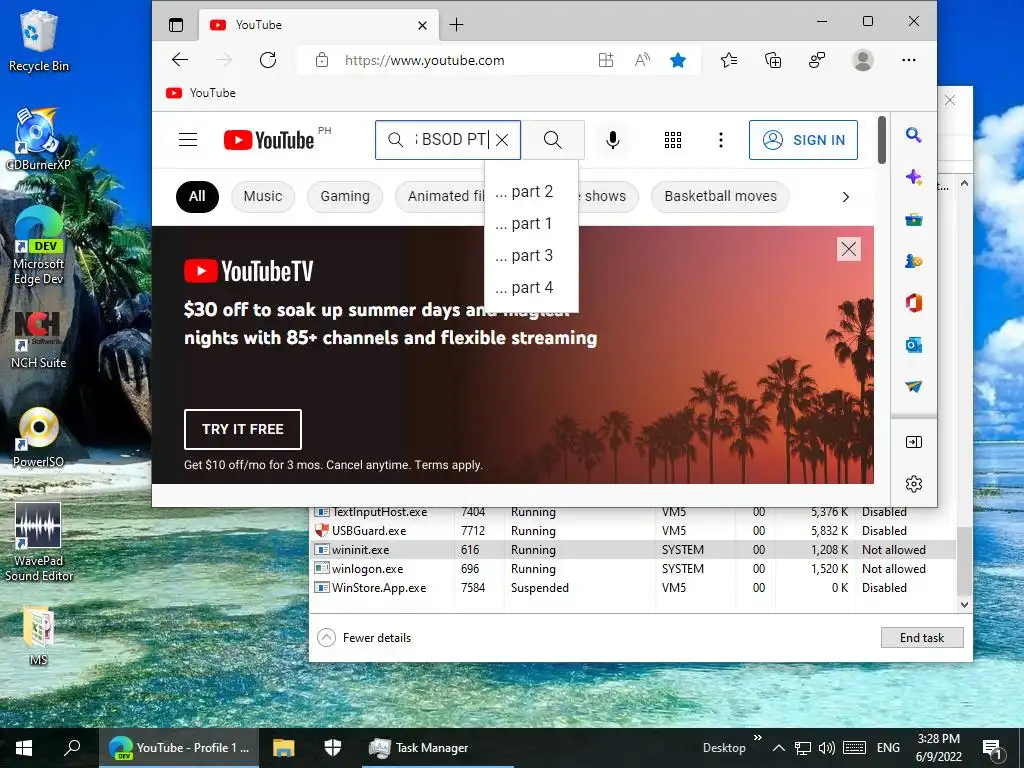Open a new Edge tab
The height and width of the screenshot is (768, 1024).
coord(456,25)
